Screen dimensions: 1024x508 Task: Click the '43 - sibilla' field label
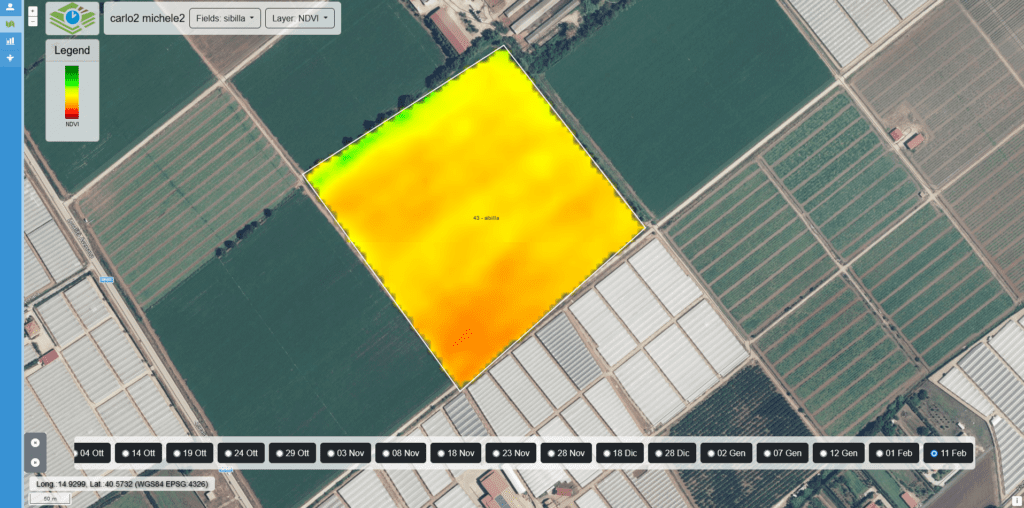pos(485,218)
